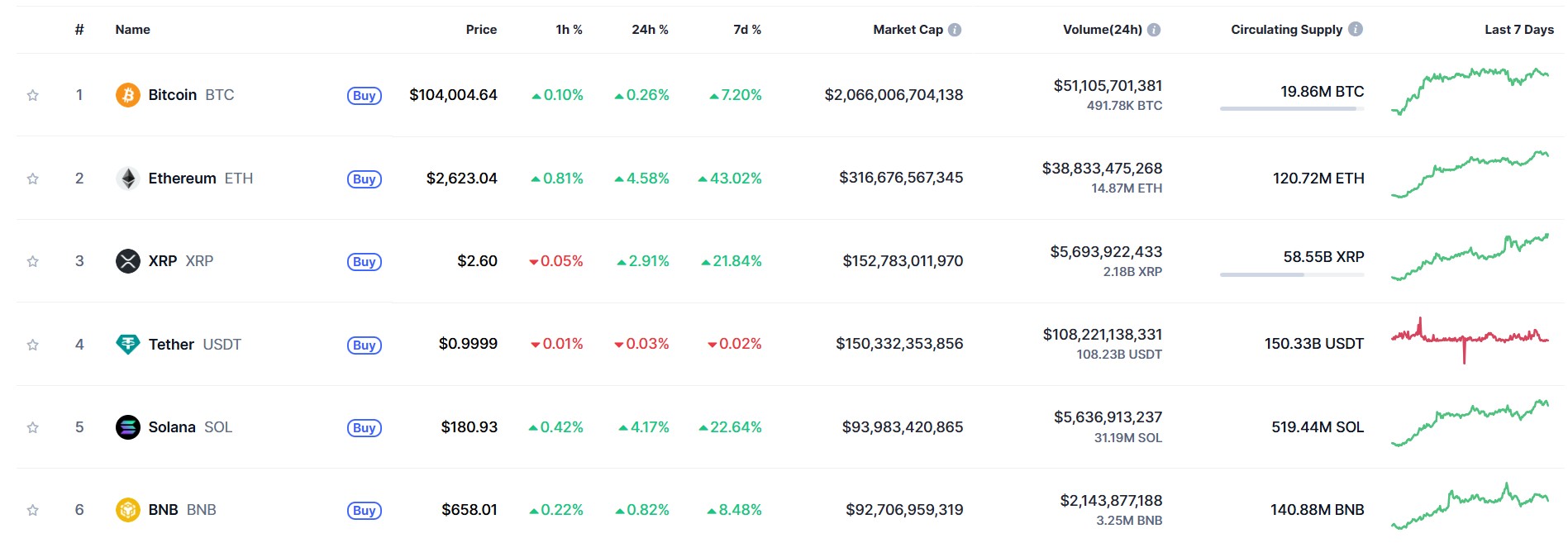Click the Solana logo icon
This screenshot has height=543, width=1568.
coord(127,427)
